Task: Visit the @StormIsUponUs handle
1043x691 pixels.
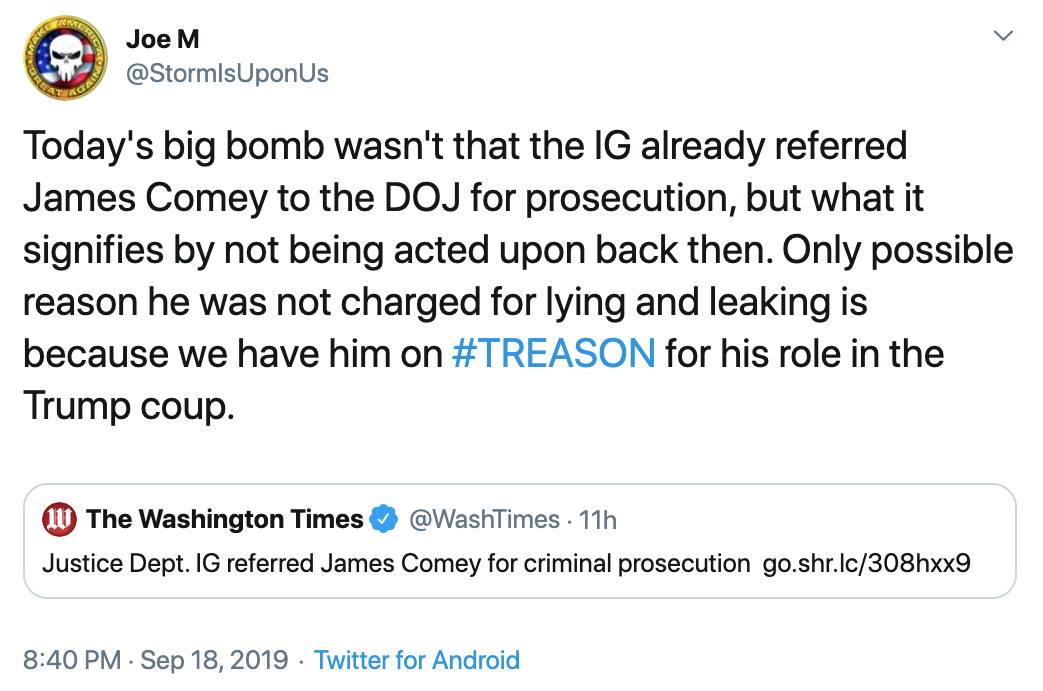Action: [x=227, y=73]
